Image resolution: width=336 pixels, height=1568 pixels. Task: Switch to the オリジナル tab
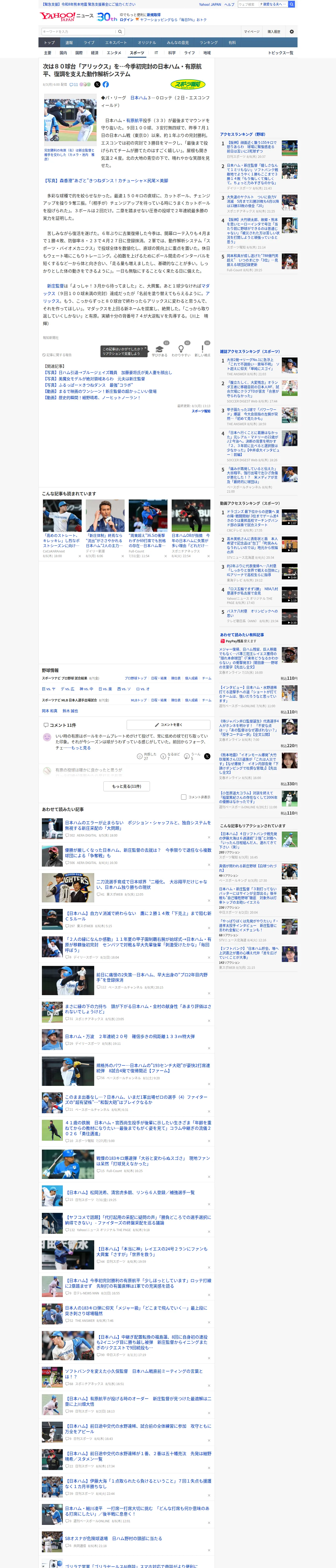(x=147, y=43)
